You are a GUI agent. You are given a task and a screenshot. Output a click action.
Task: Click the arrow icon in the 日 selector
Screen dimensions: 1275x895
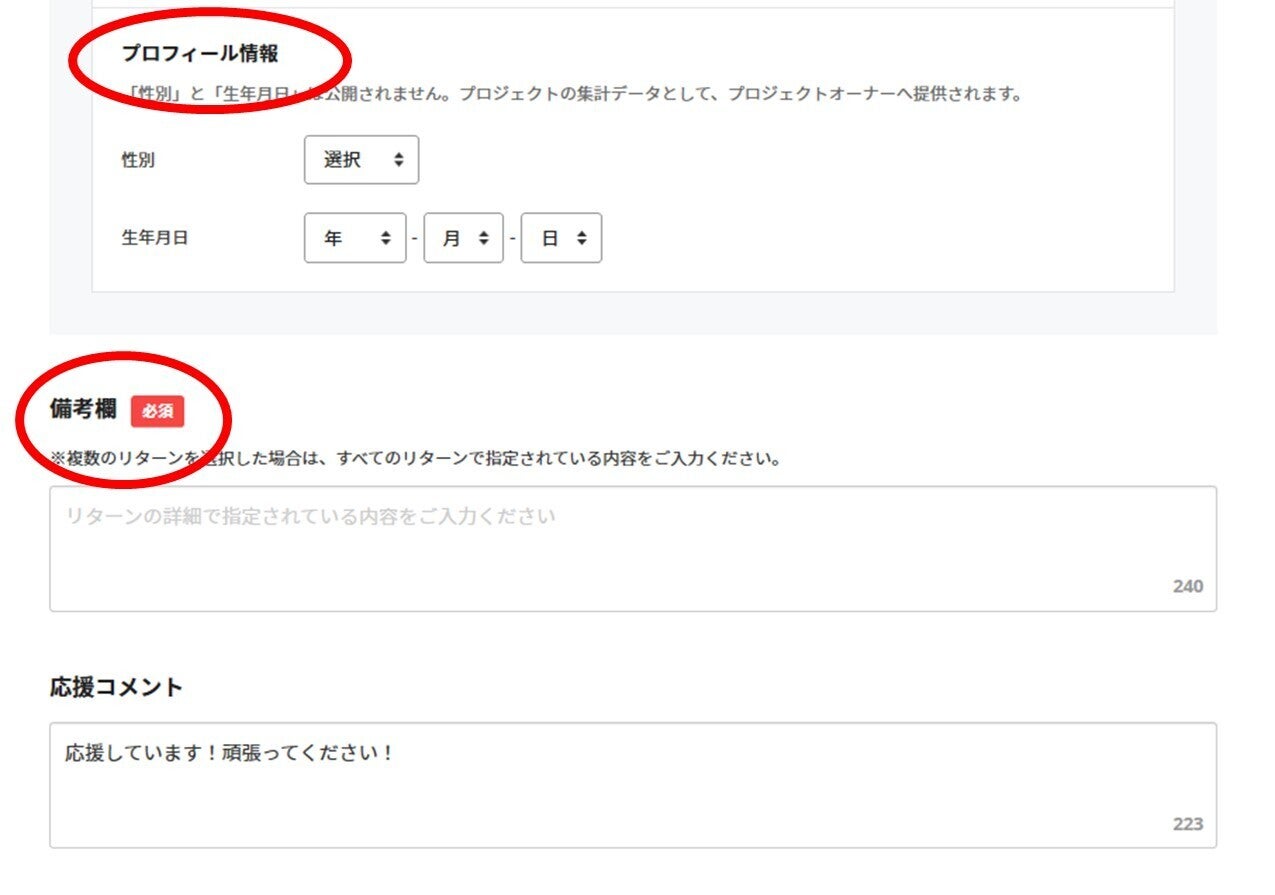[x=582, y=239]
